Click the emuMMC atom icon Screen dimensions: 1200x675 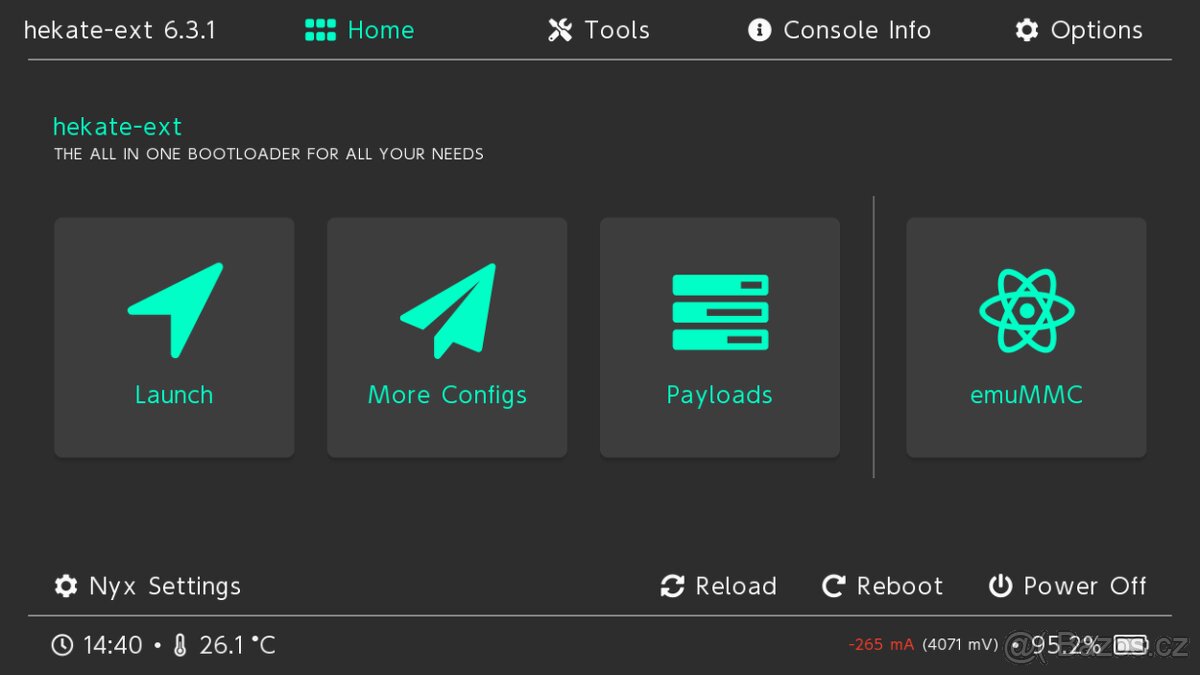(x=1026, y=310)
